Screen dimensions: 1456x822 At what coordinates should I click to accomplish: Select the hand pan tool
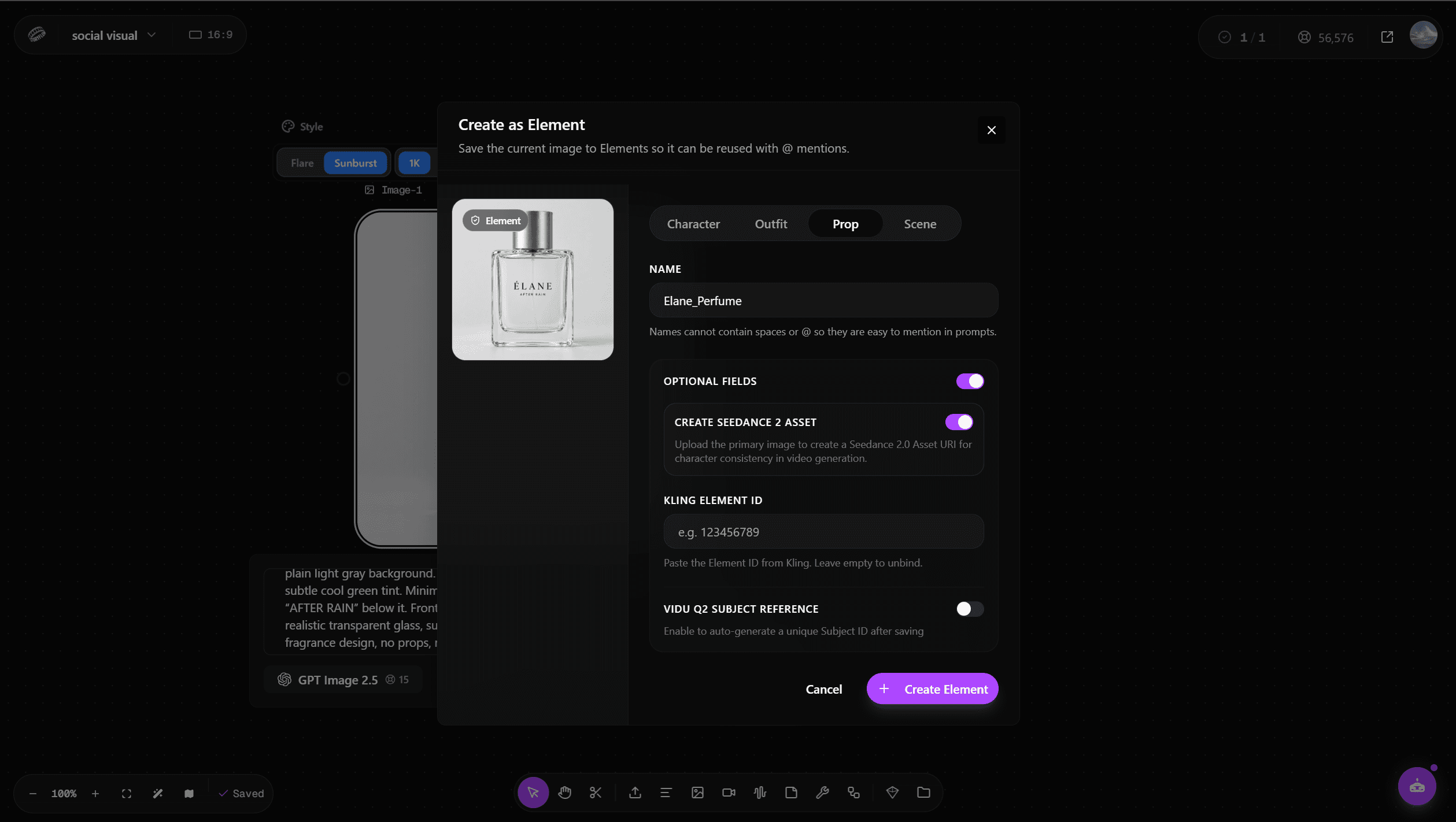564,793
